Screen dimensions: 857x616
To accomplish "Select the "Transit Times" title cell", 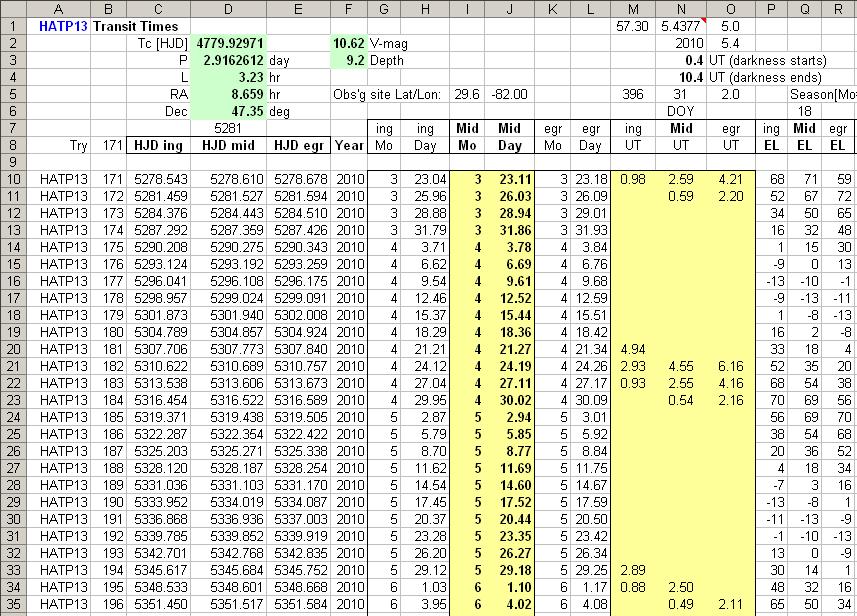I will coord(136,26).
